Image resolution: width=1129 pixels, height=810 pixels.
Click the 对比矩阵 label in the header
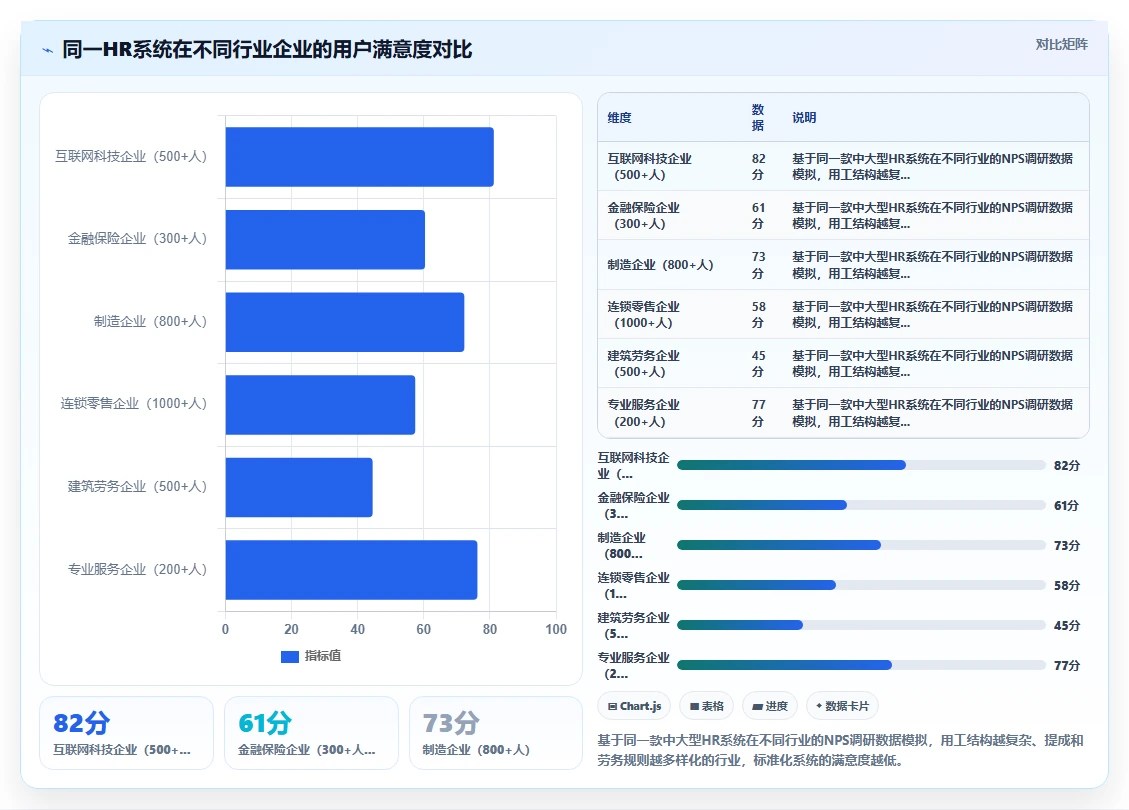coord(1061,45)
